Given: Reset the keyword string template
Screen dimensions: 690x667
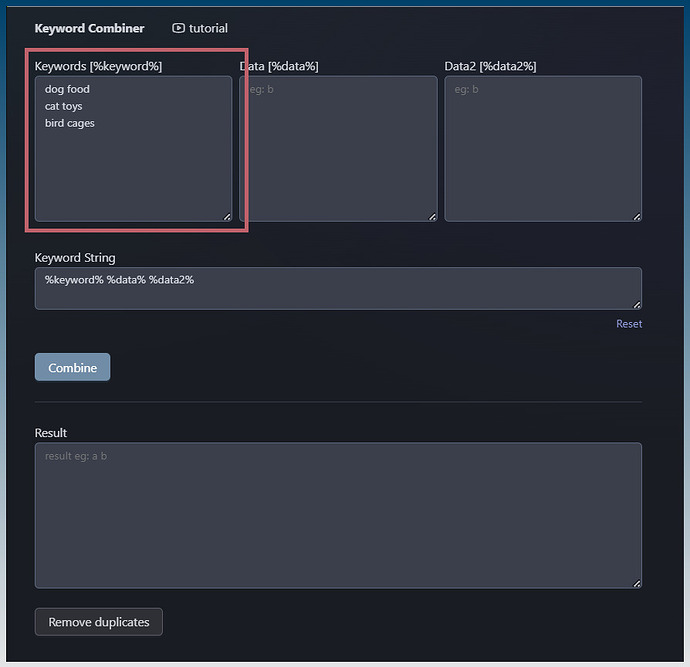Looking at the screenshot, I should (628, 324).
